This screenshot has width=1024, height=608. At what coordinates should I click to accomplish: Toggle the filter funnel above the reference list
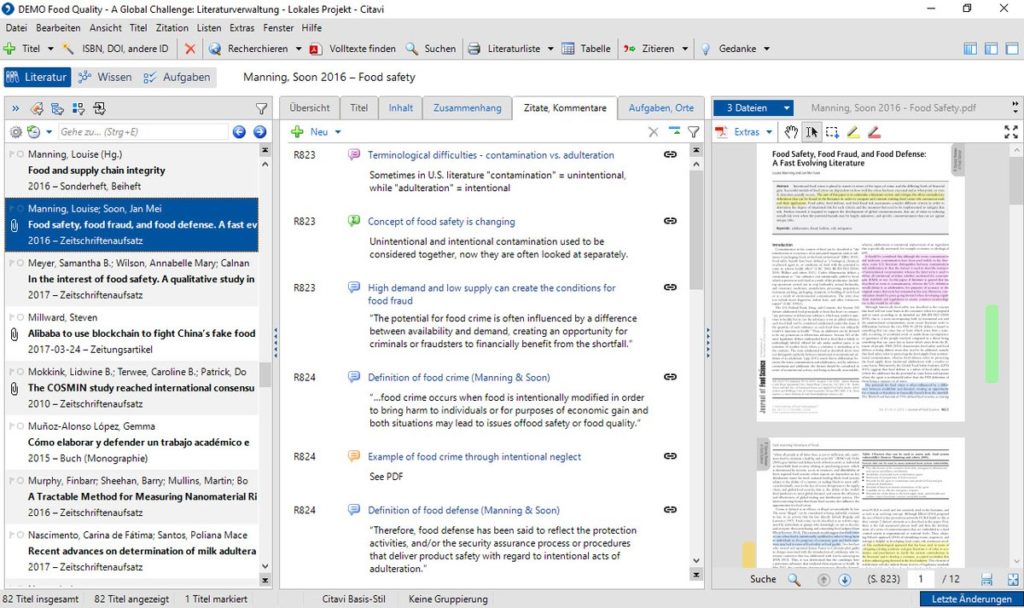click(262, 108)
